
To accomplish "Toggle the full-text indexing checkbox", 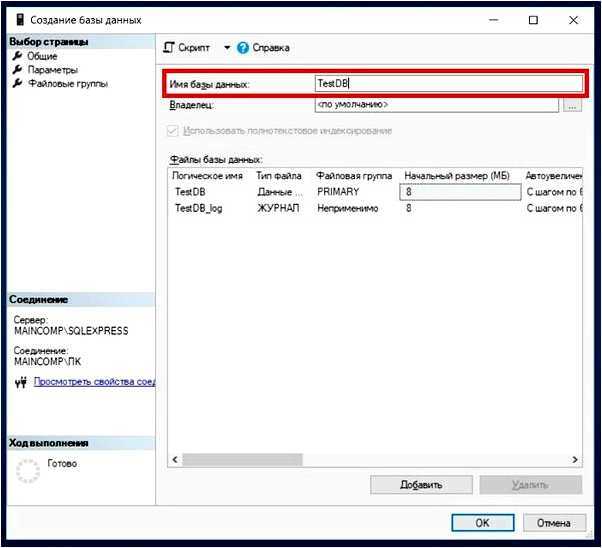I will tap(172, 131).
